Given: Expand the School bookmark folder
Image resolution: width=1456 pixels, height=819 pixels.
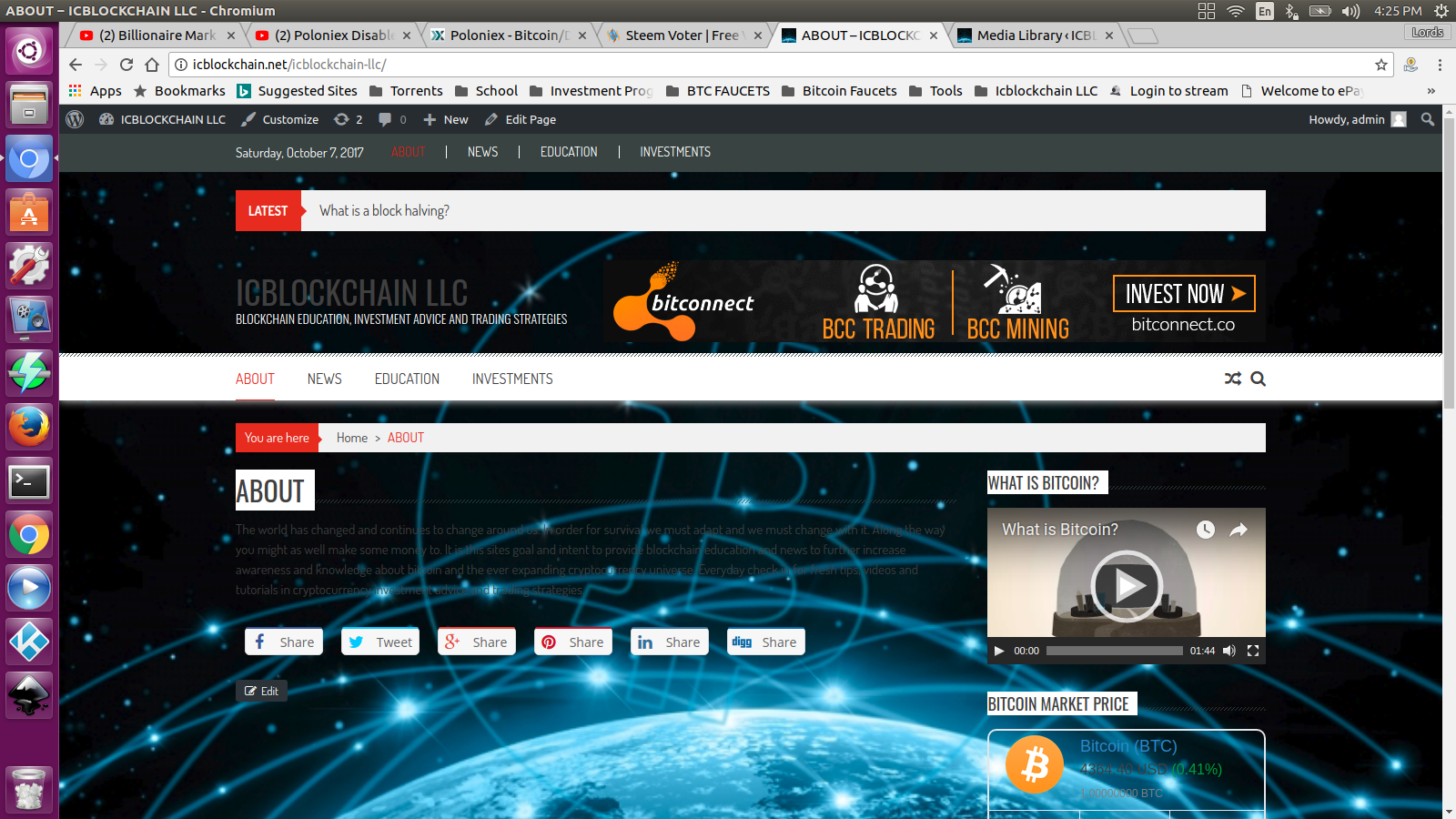Looking at the screenshot, I should 486,91.
